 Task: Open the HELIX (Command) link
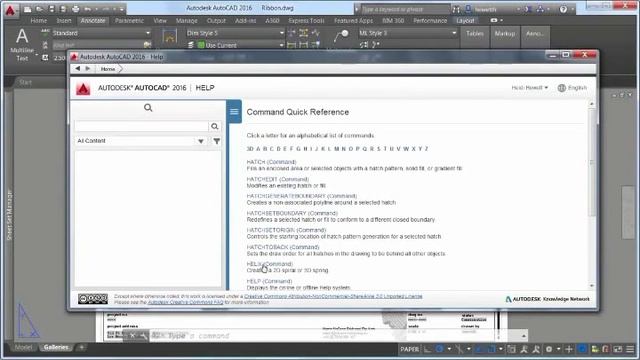click(x=270, y=264)
